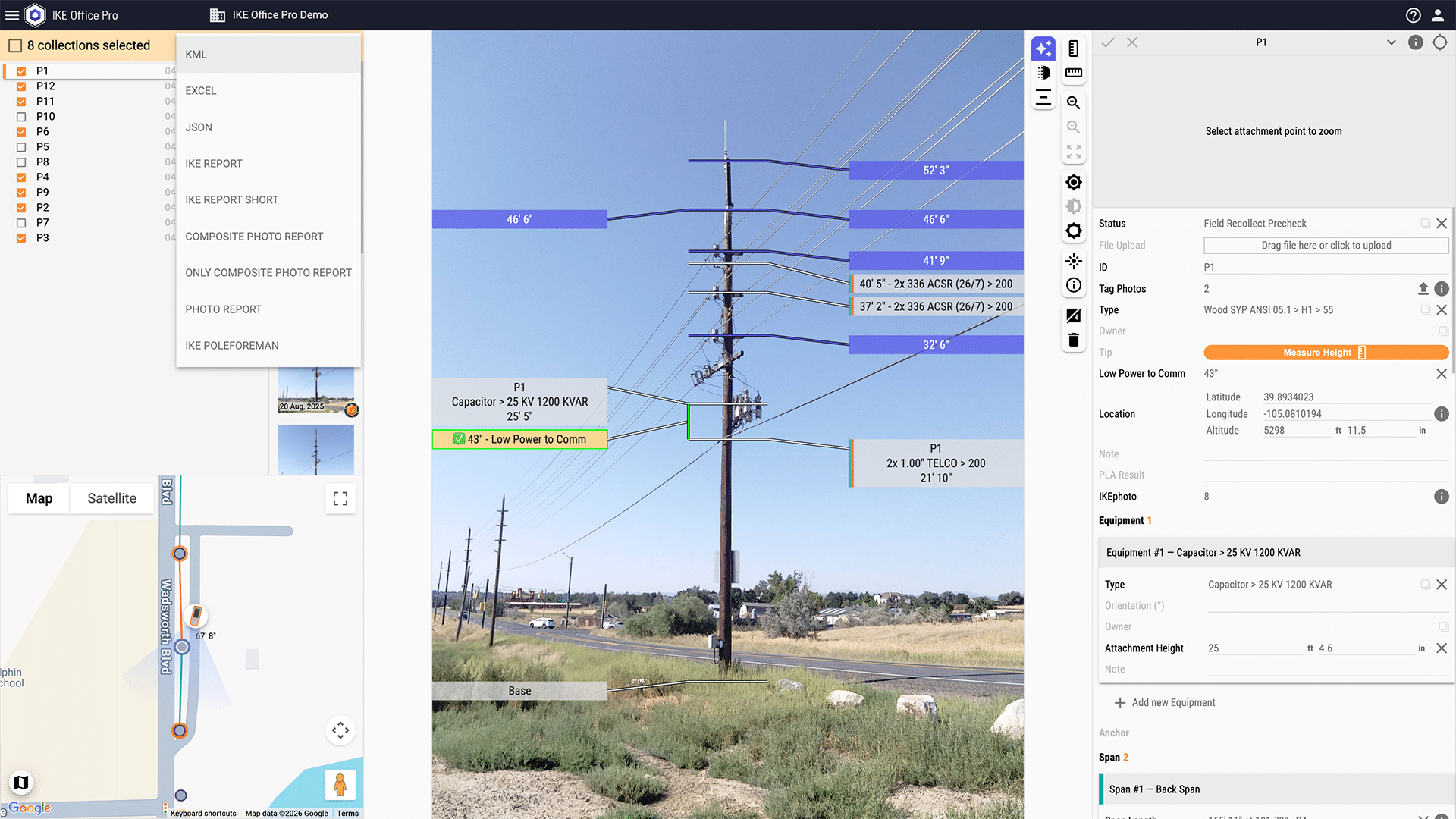The height and width of the screenshot is (819, 1456).
Task: Choose IKE REPORT export option
Action: (268, 164)
